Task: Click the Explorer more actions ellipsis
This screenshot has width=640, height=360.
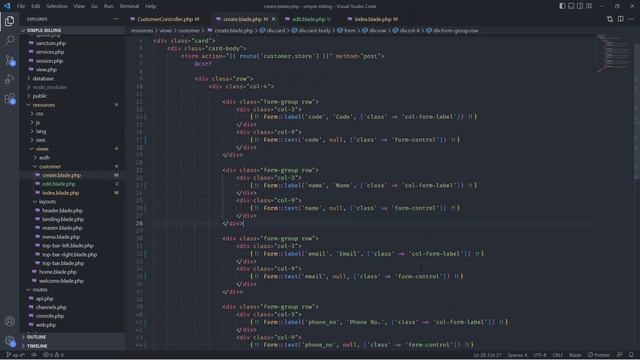Action: tap(116, 19)
